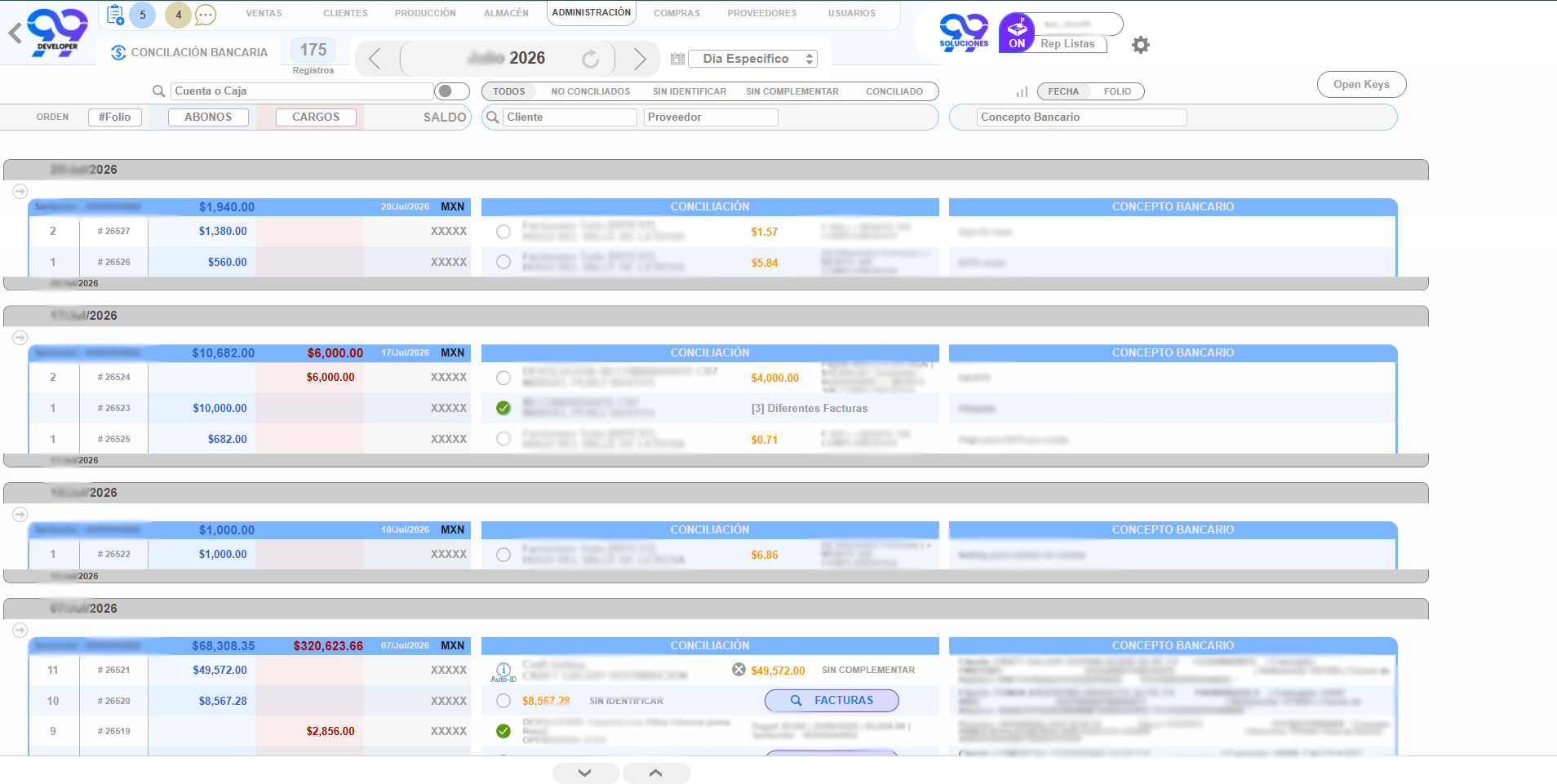
Task: Collapse the 07/Jul/2026 group arrow
Action: (20, 630)
